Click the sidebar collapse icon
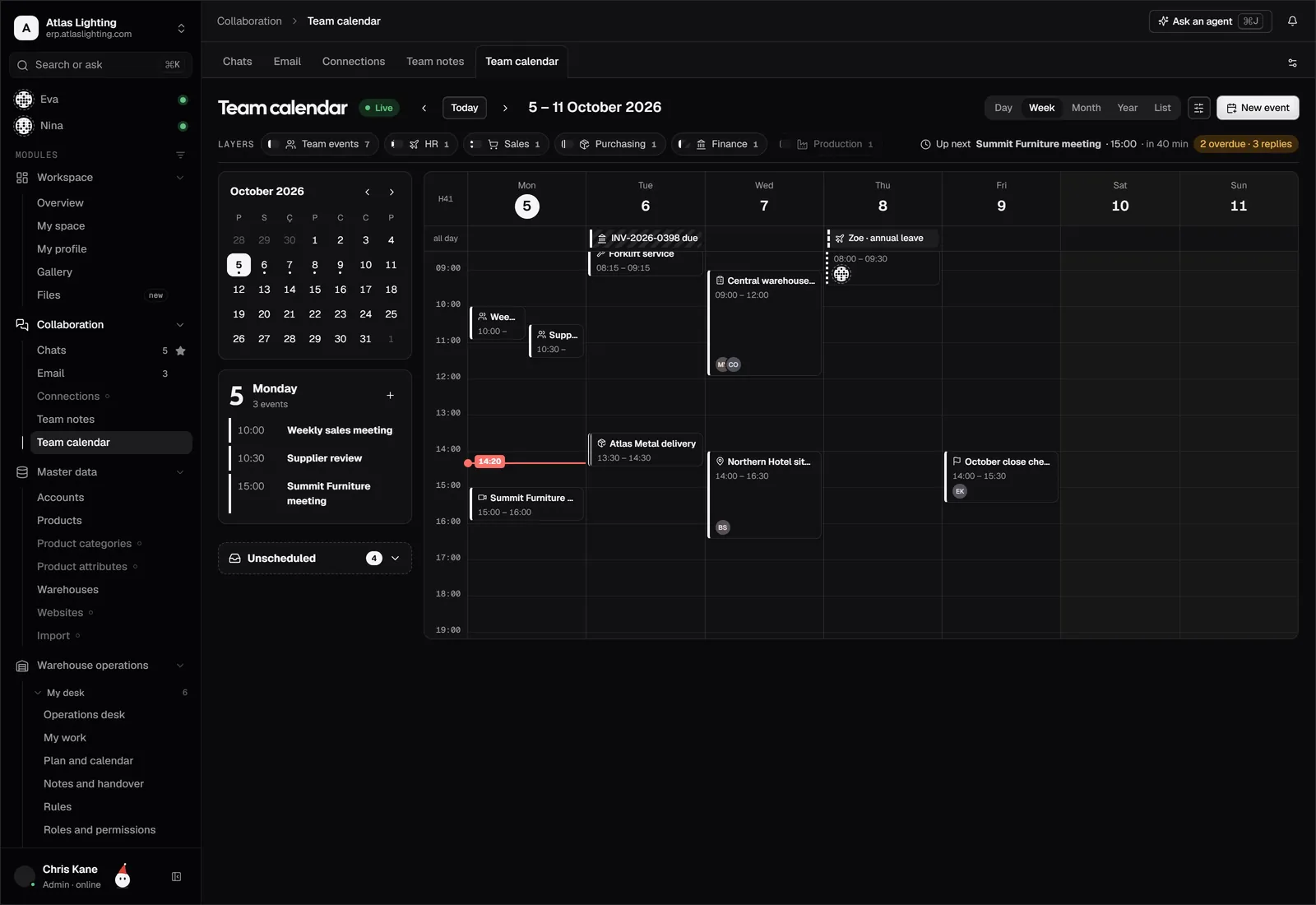The width and height of the screenshot is (1316, 905). click(176, 877)
